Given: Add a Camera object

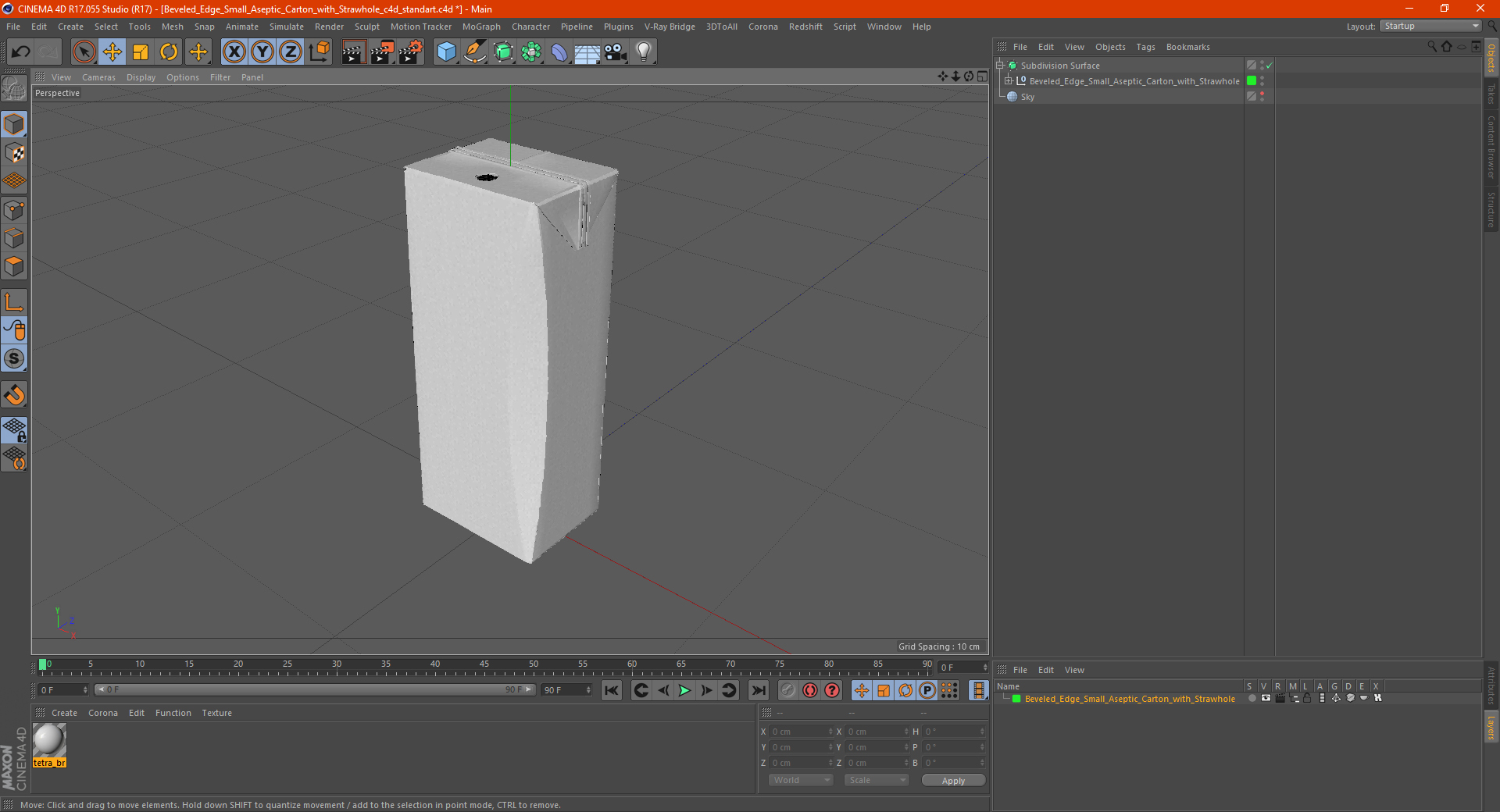Looking at the screenshot, I should click(616, 52).
